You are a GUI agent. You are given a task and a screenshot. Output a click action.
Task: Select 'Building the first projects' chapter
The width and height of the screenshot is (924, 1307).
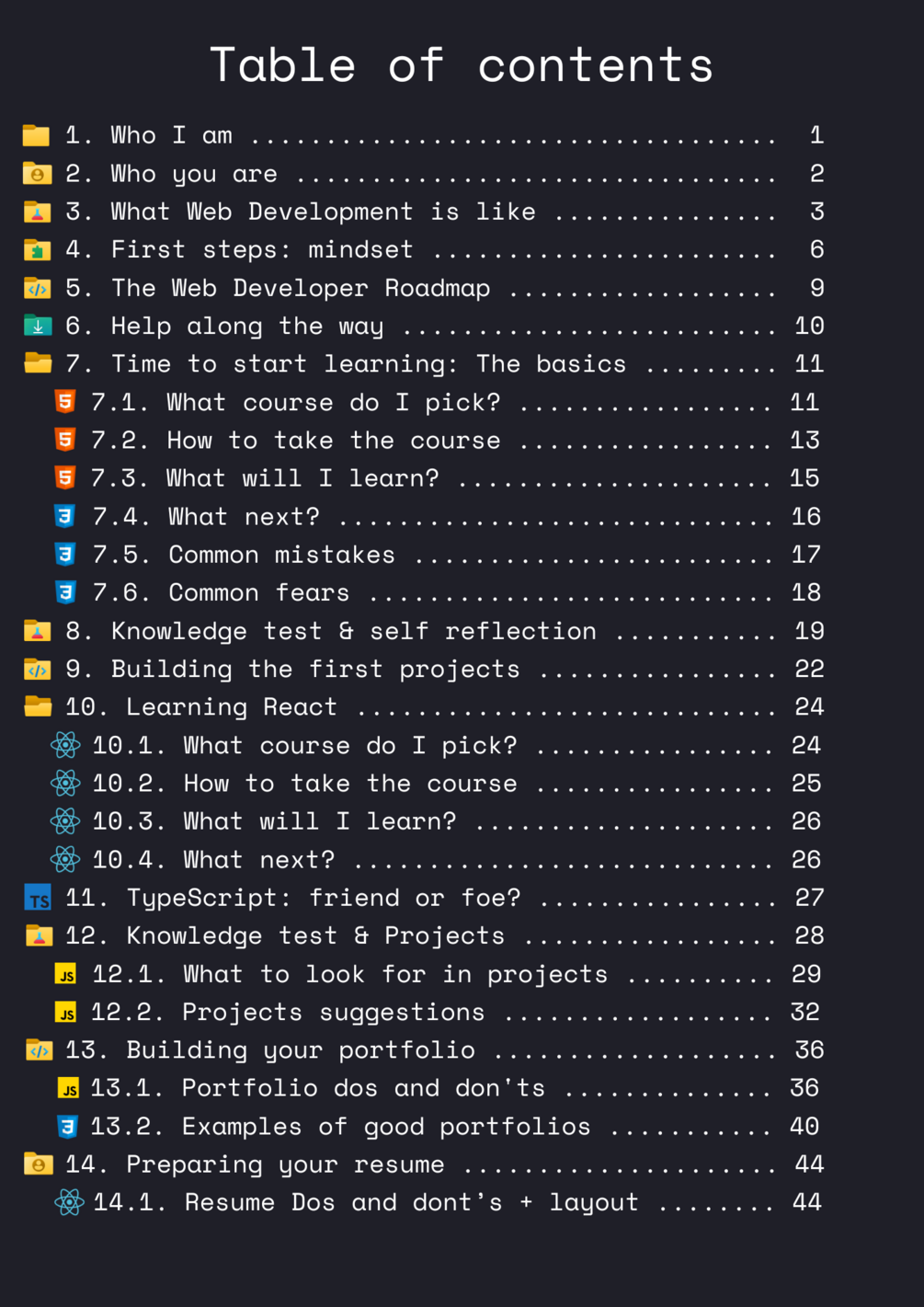click(314, 669)
